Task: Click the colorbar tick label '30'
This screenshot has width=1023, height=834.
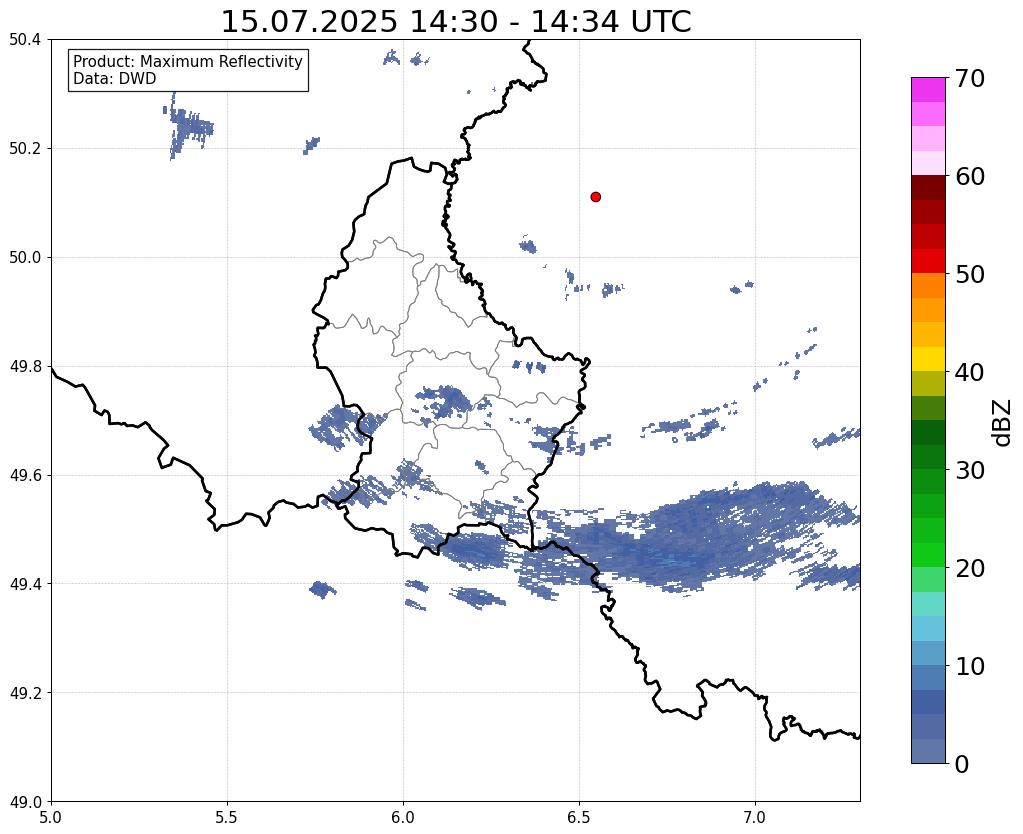Action: coord(970,470)
